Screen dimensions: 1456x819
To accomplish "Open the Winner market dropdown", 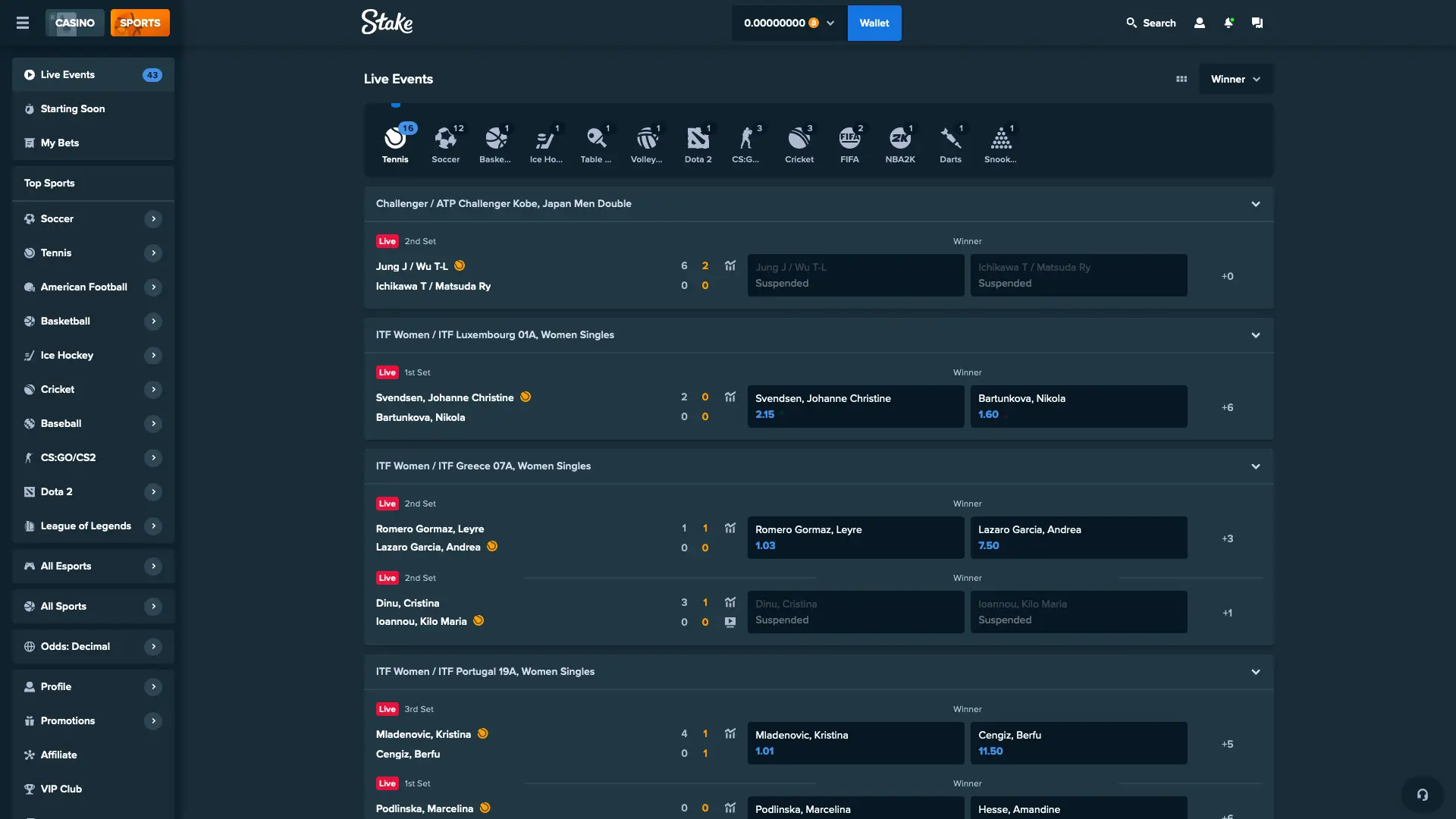I will click(x=1235, y=79).
